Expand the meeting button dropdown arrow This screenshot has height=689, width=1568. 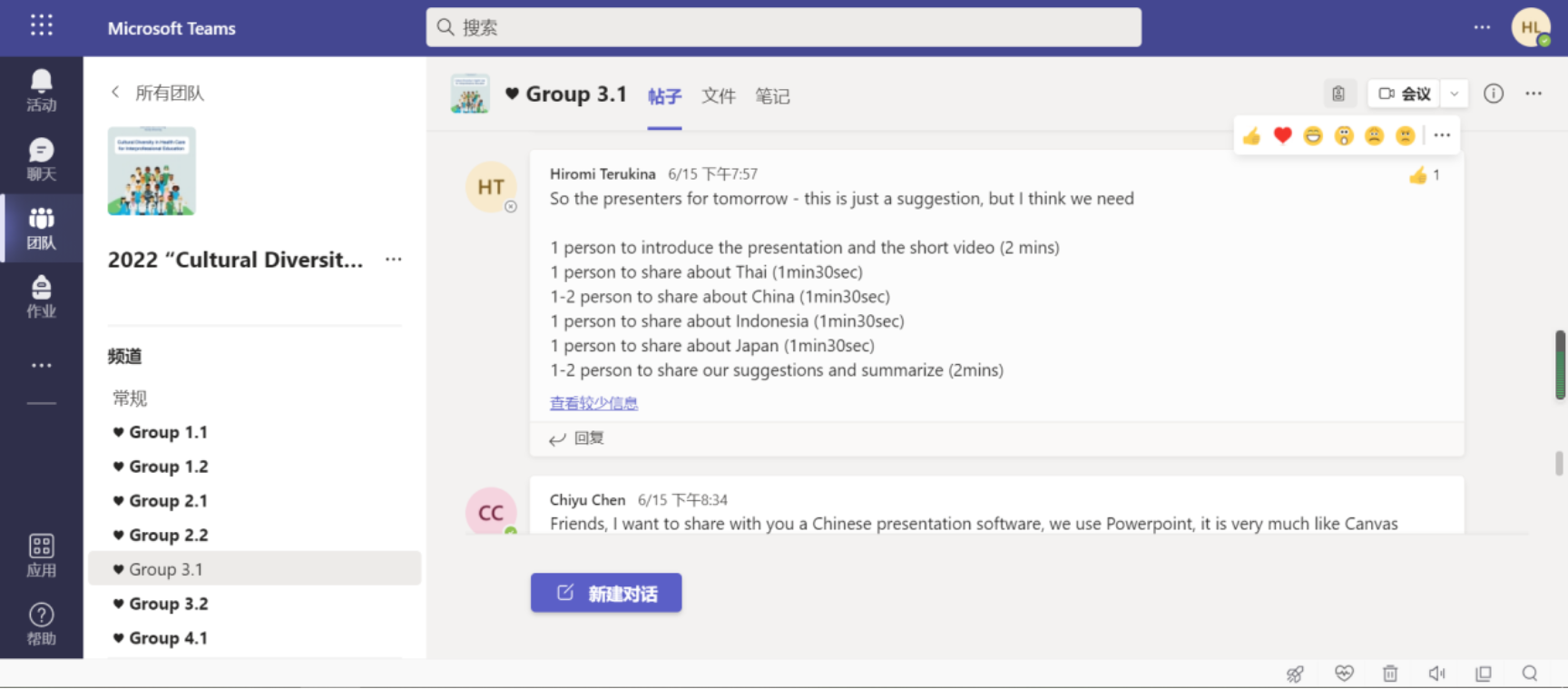tap(1454, 94)
